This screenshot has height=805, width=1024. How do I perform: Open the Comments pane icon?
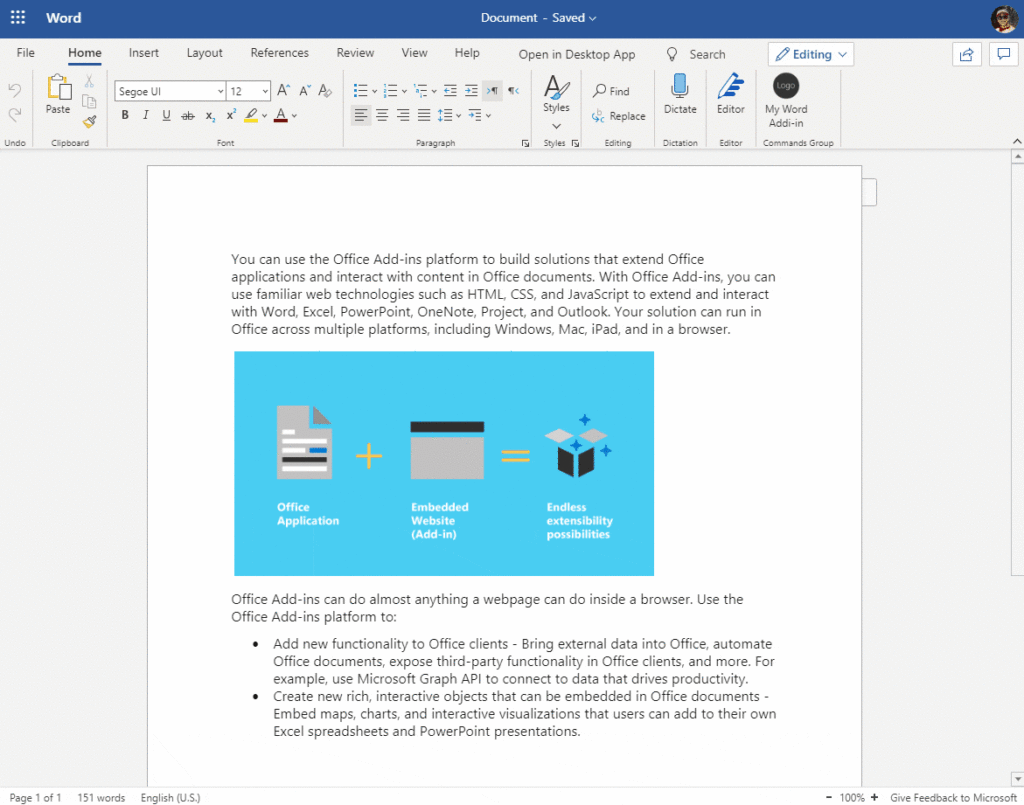[1003, 54]
